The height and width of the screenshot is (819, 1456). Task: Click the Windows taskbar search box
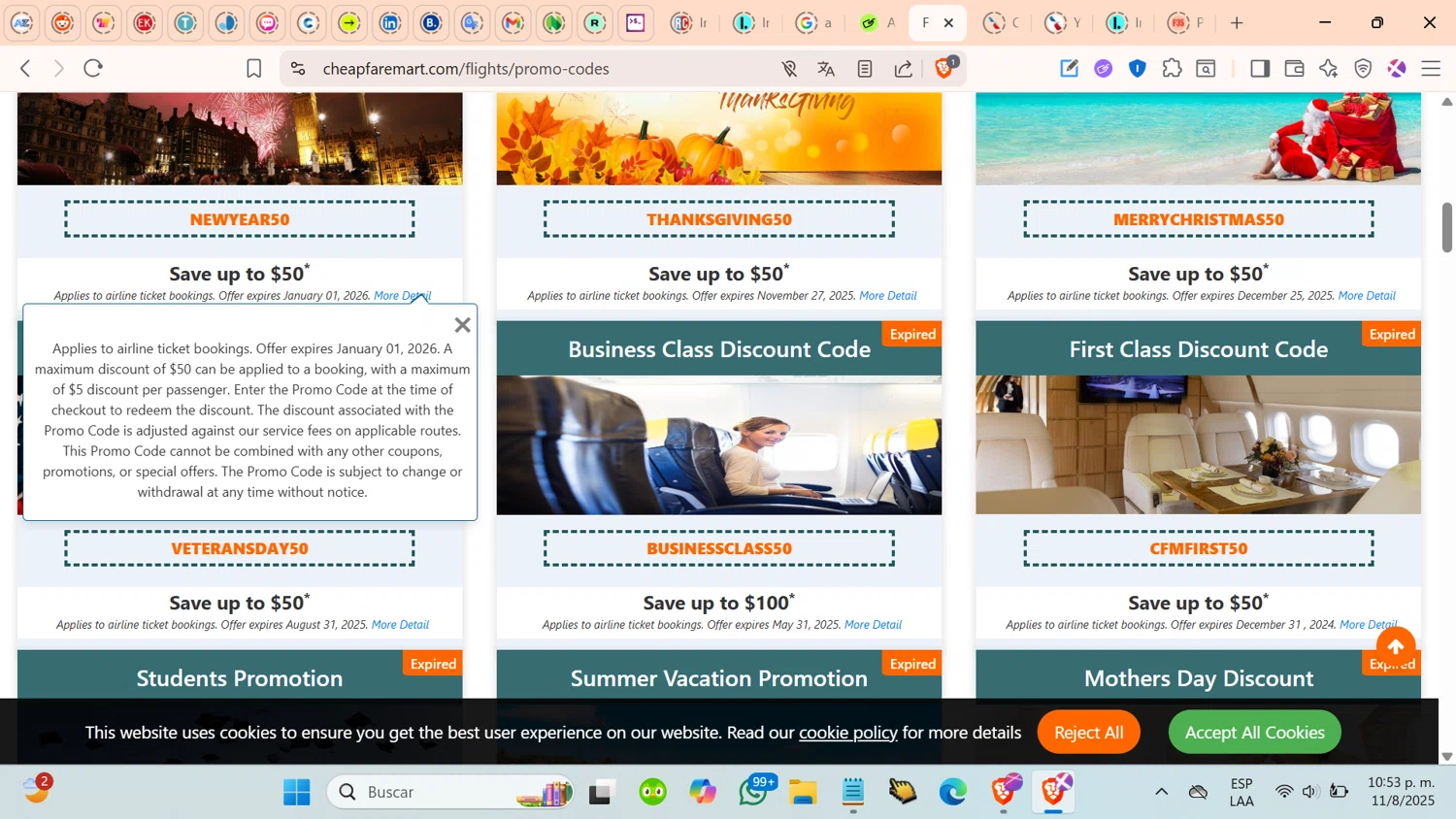pos(452,793)
